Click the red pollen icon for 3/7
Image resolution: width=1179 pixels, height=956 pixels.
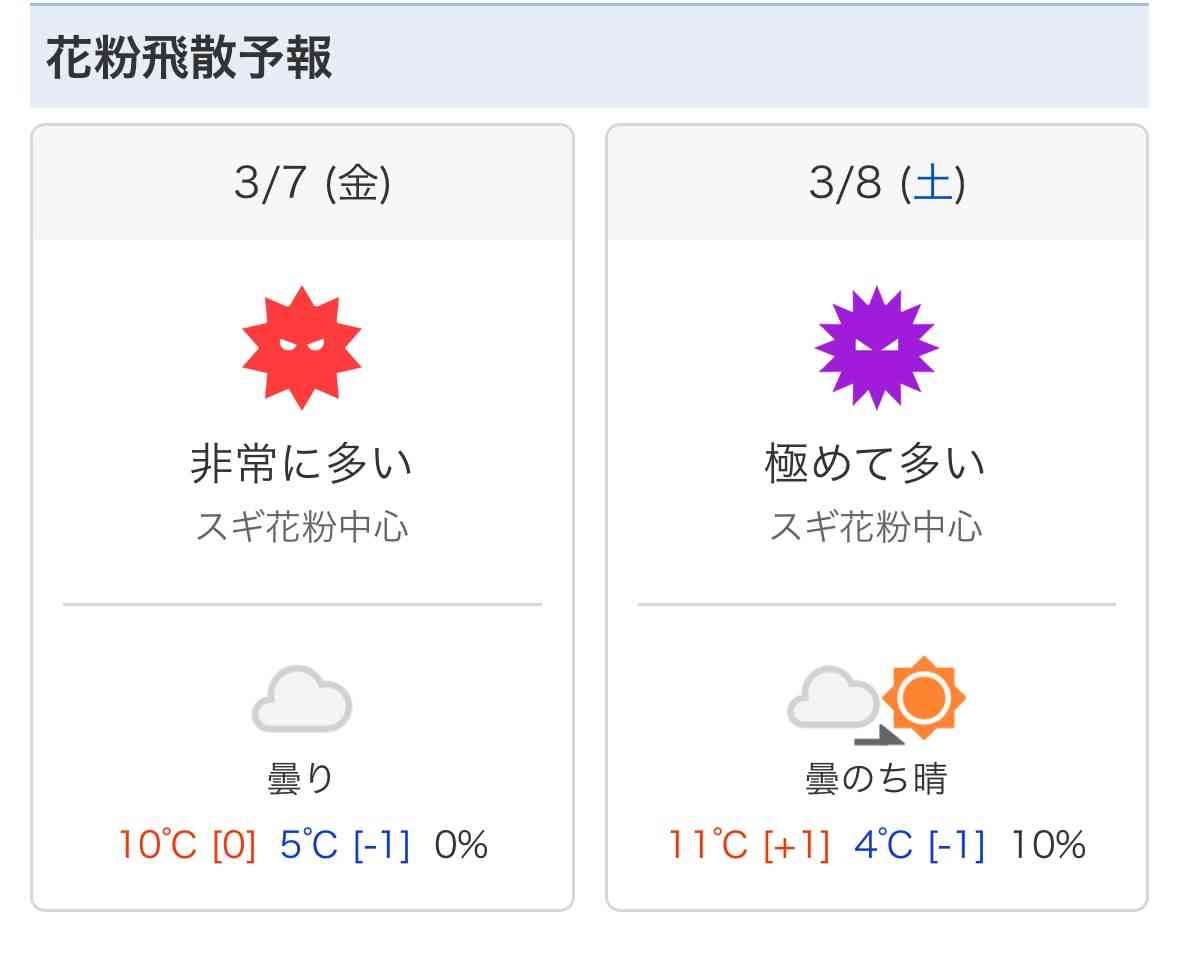pyautogui.click(x=302, y=347)
